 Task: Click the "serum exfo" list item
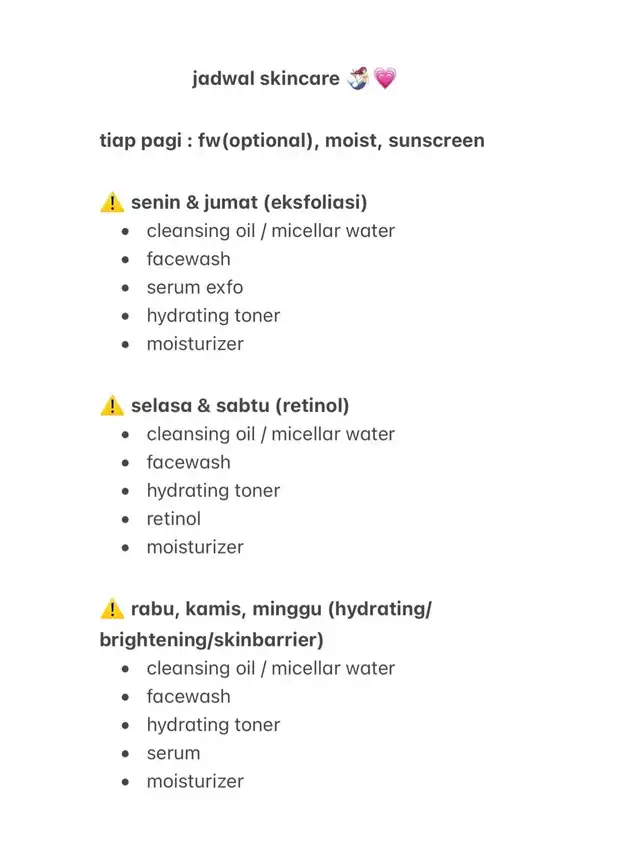194,288
